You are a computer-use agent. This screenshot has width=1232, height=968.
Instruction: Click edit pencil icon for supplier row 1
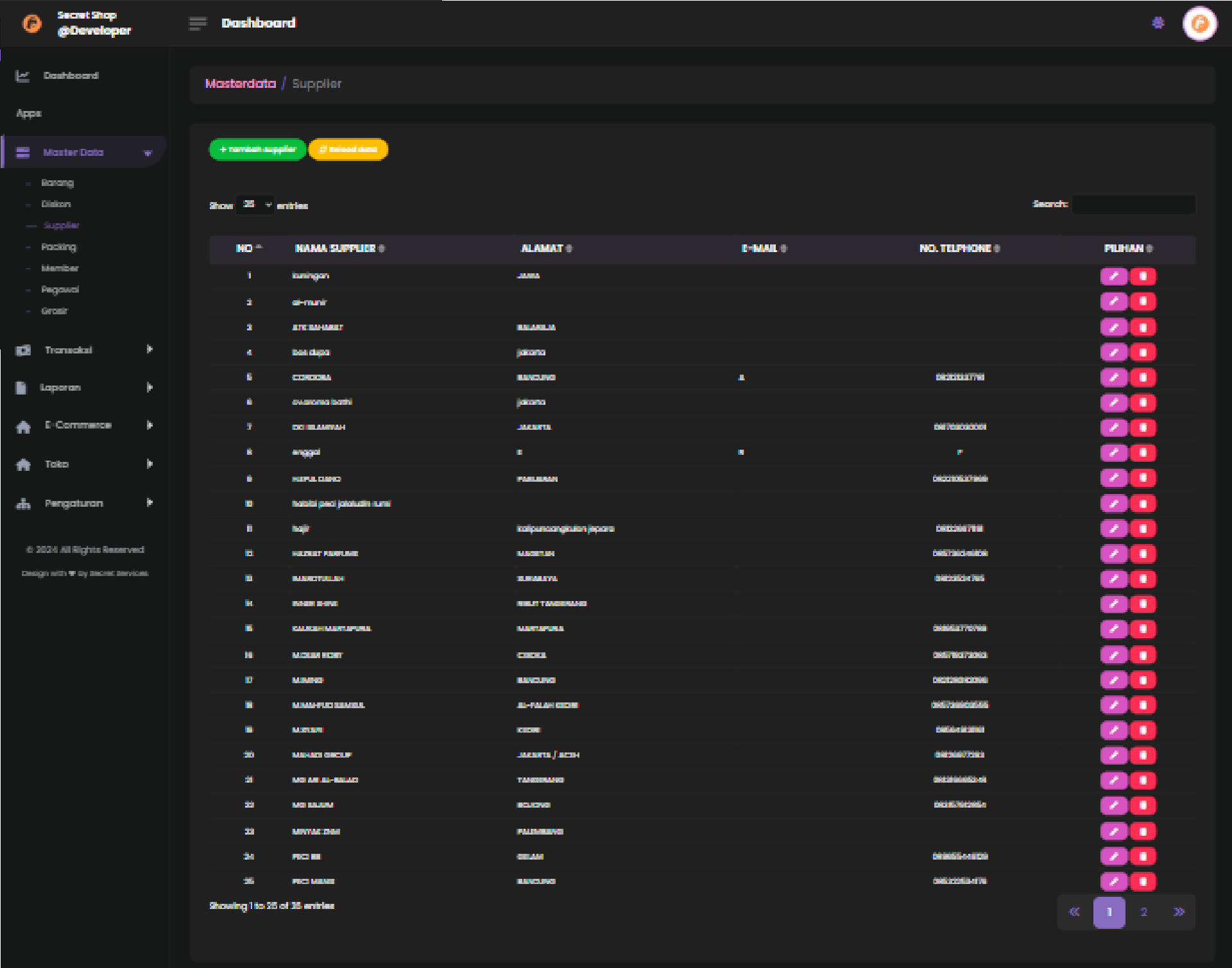click(1113, 276)
